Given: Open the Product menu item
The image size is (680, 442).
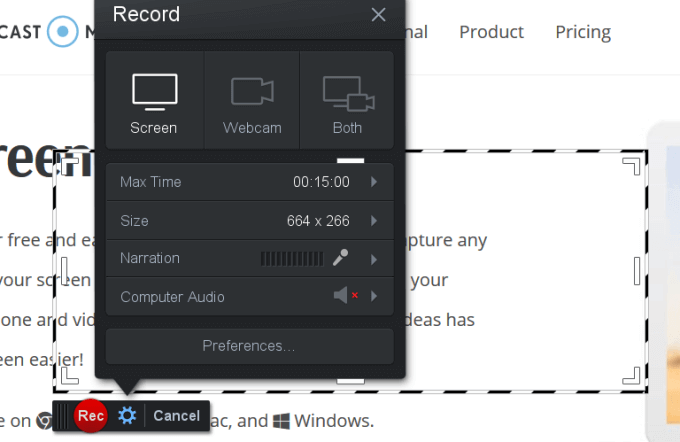Looking at the screenshot, I should tap(491, 32).
